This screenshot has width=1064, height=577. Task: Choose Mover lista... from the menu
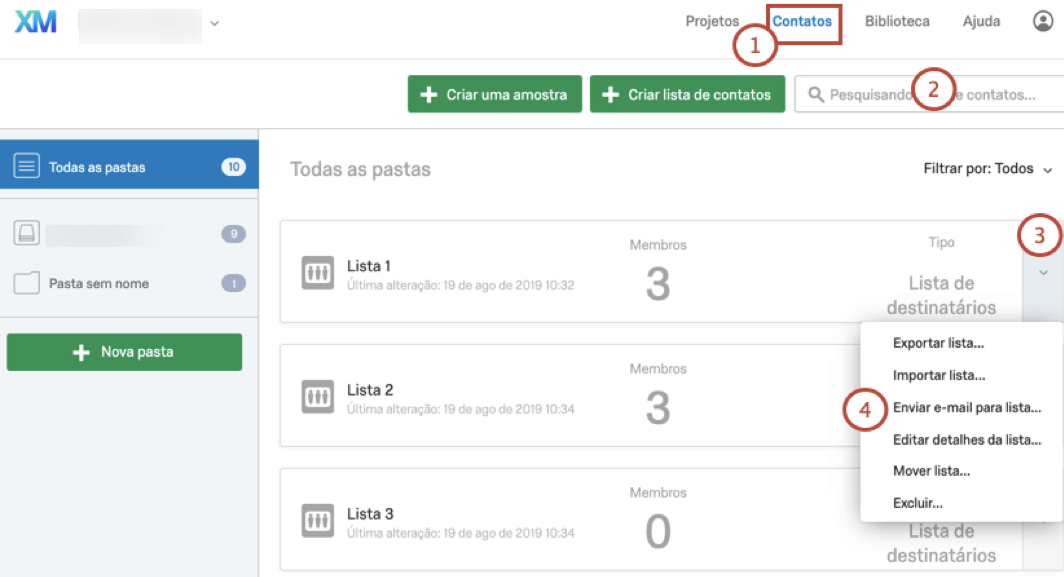tap(931, 470)
